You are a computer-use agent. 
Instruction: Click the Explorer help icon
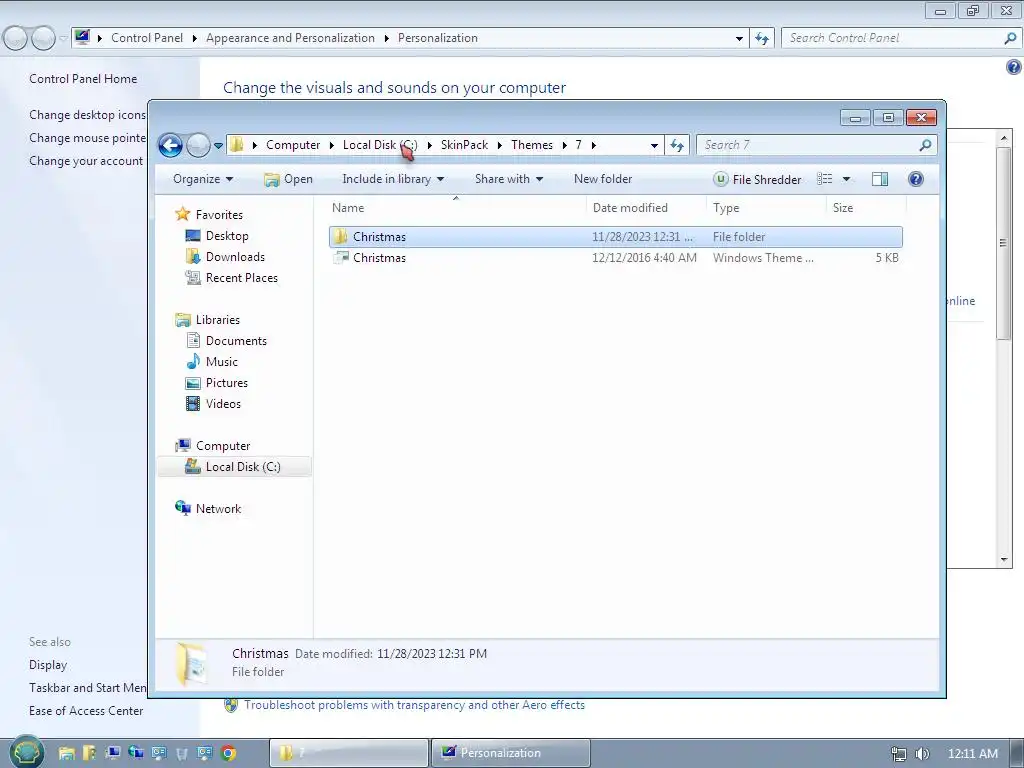[916, 179]
